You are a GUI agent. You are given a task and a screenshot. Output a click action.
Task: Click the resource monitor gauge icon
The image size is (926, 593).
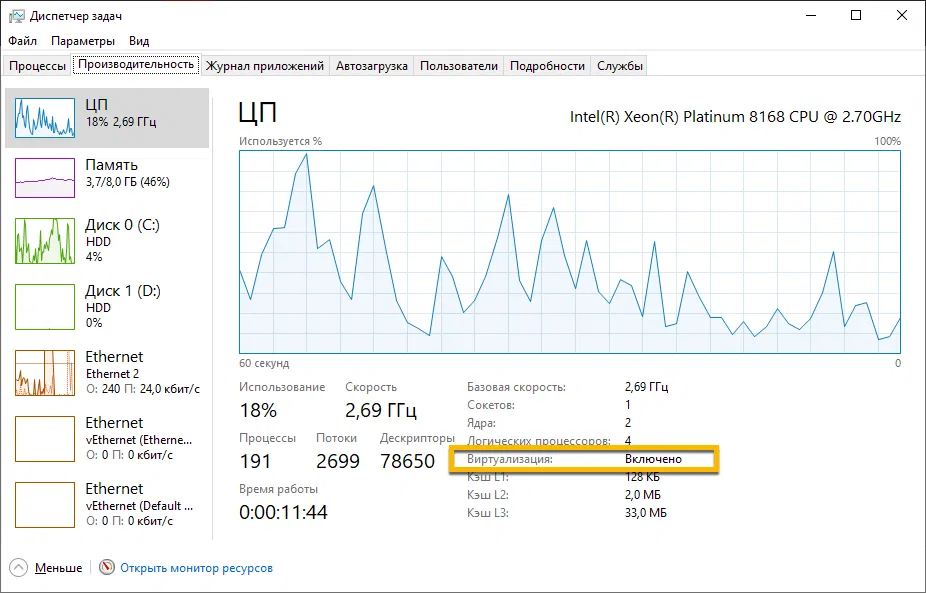(x=107, y=568)
